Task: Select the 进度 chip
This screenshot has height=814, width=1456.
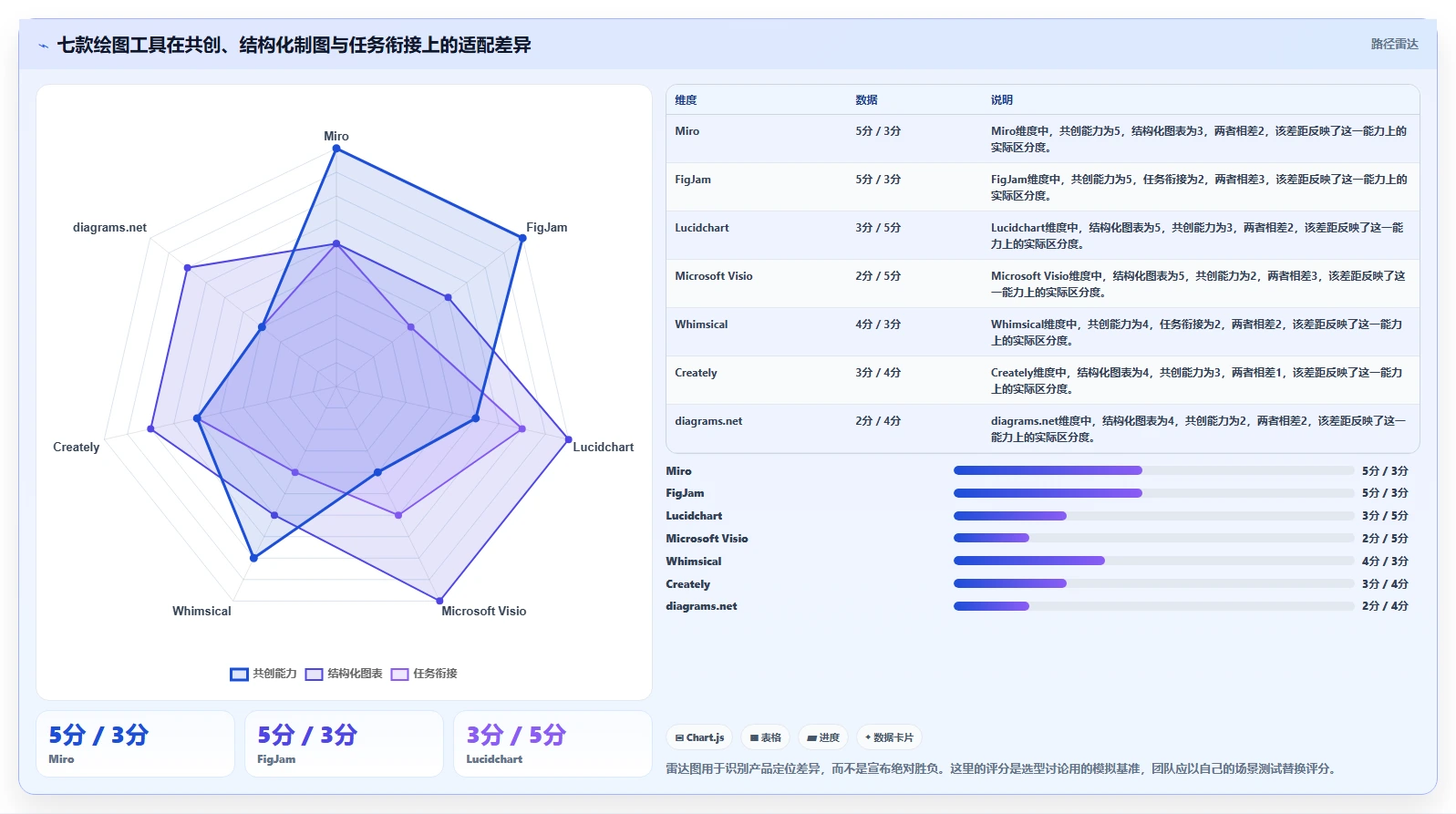Action: pos(823,737)
